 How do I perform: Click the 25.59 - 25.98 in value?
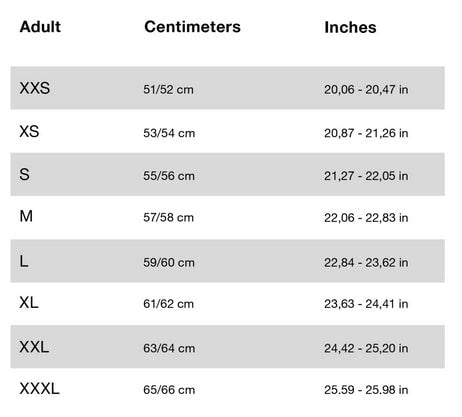tap(366, 390)
